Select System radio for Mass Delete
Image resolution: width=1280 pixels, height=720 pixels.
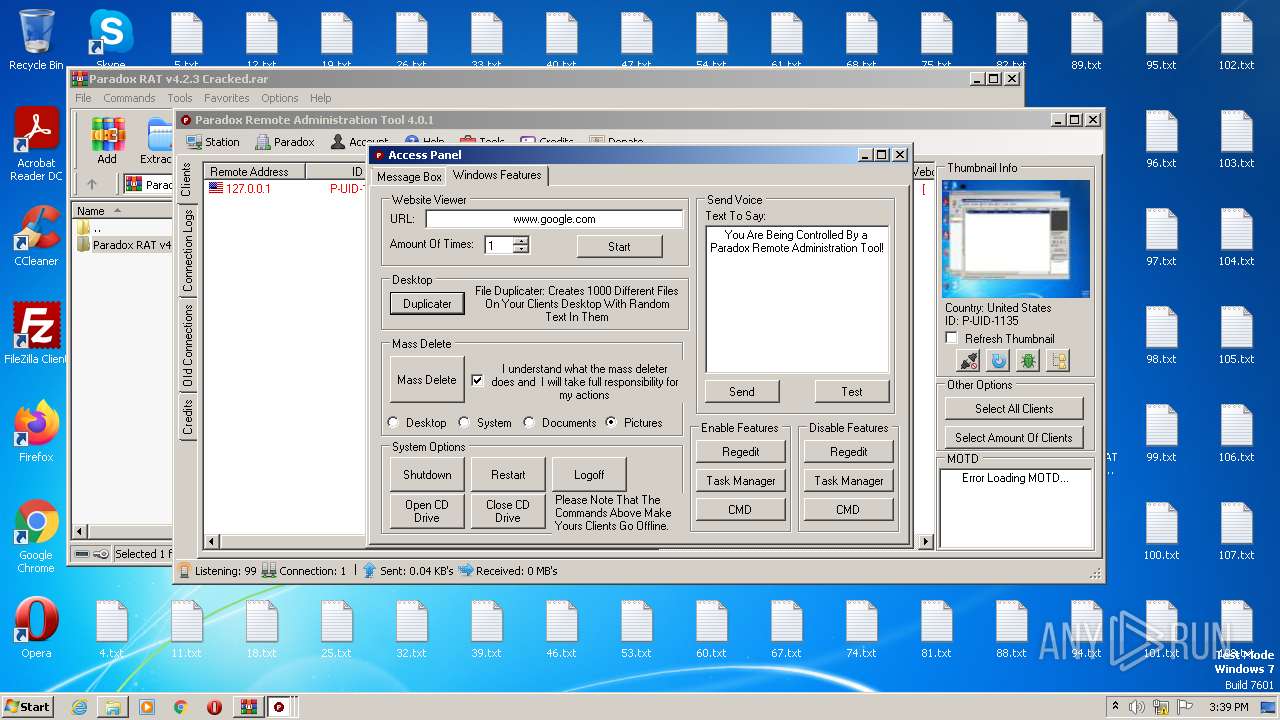click(x=464, y=422)
